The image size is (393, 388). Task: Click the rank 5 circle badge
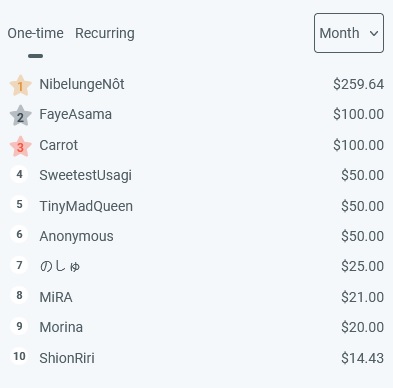pyautogui.click(x=19, y=204)
